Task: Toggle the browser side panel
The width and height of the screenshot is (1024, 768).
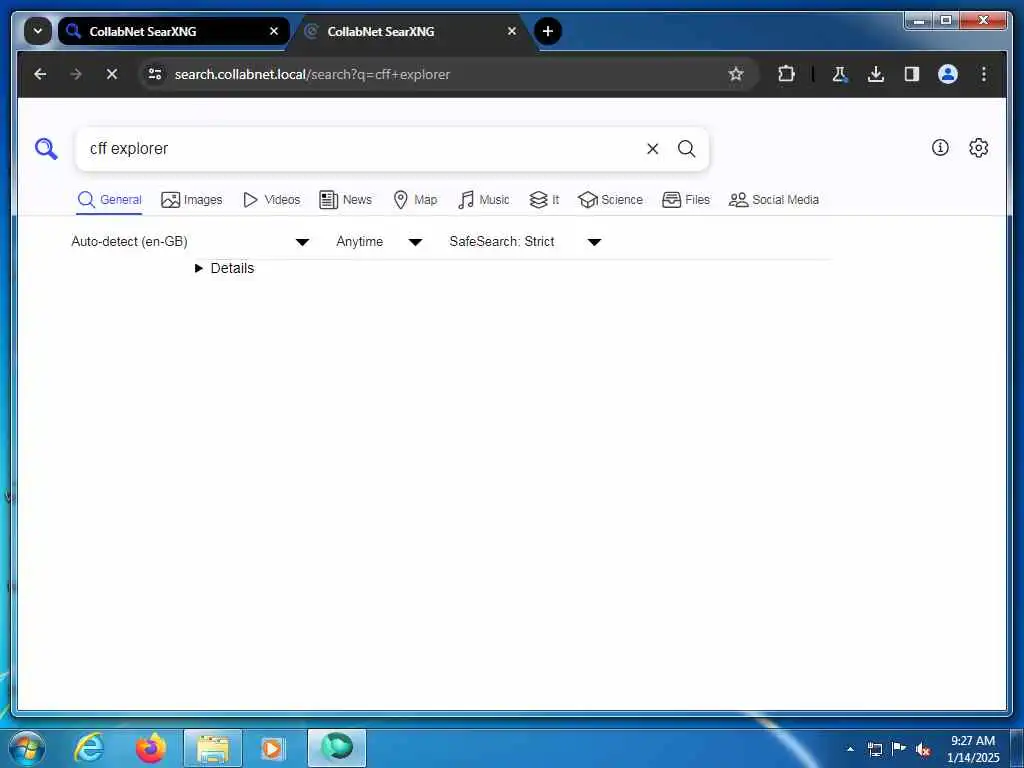Action: (x=912, y=74)
